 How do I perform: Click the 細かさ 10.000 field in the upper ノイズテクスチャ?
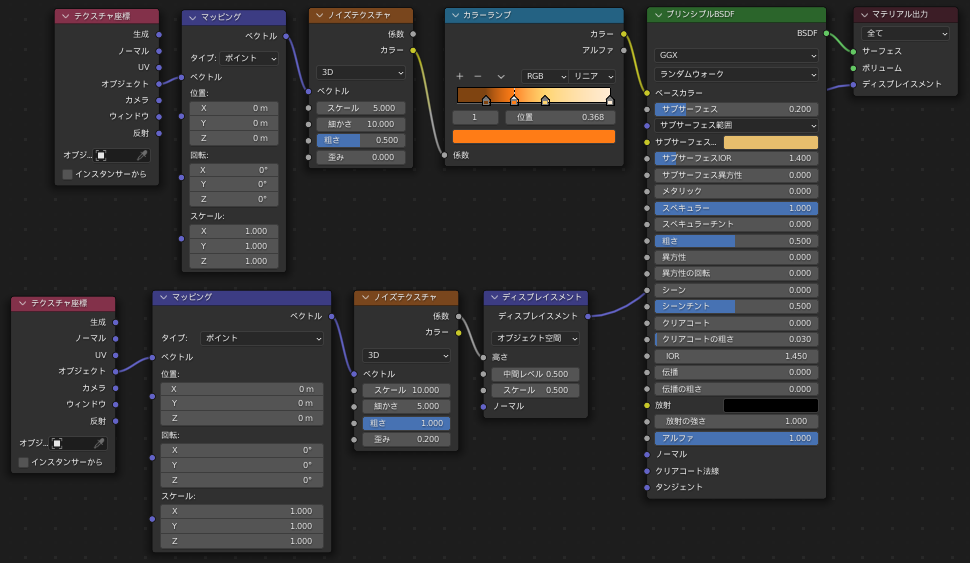tap(361, 124)
